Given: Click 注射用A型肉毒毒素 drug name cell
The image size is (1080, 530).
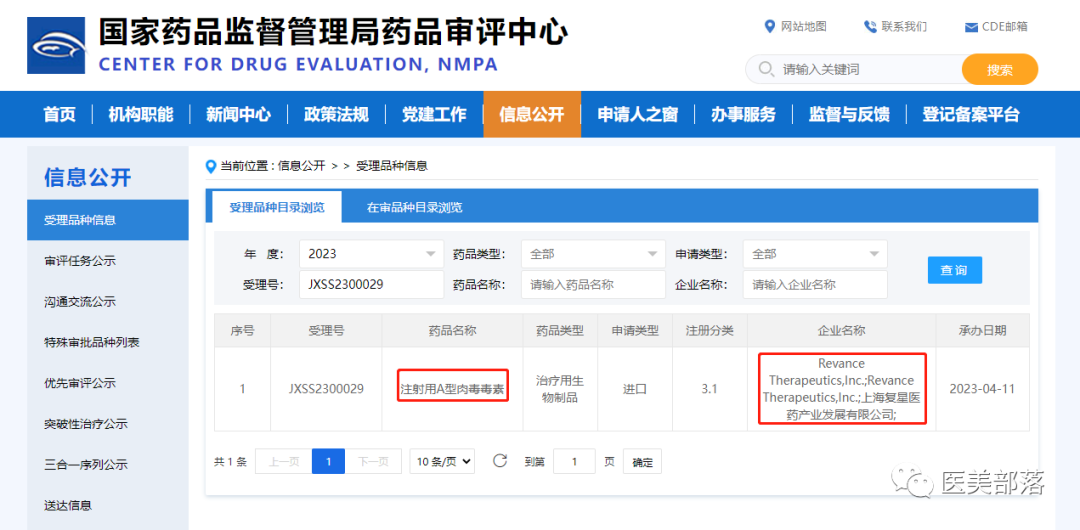Looking at the screenshot, I should [x=453, y=389].
